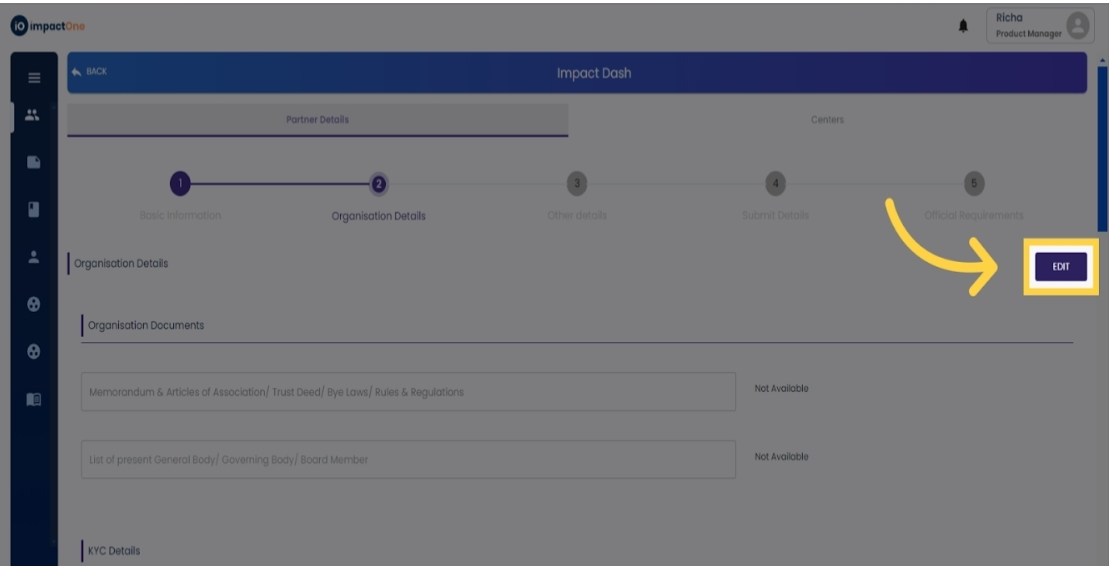Switch to the Centers tab

(828, 120)
